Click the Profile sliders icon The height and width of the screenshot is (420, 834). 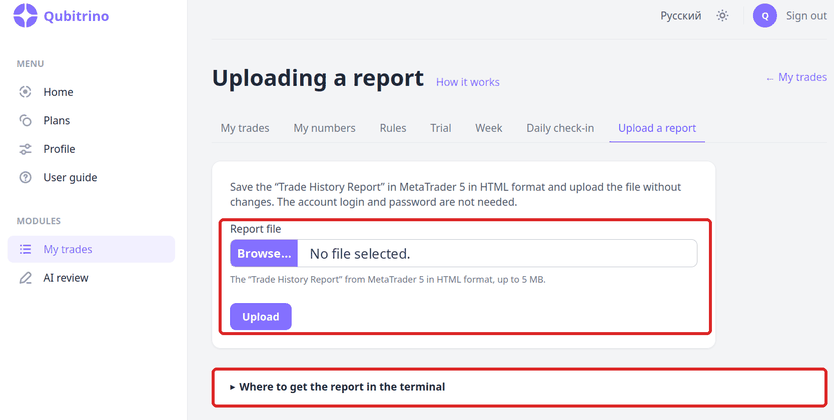[x=25, y=149]
